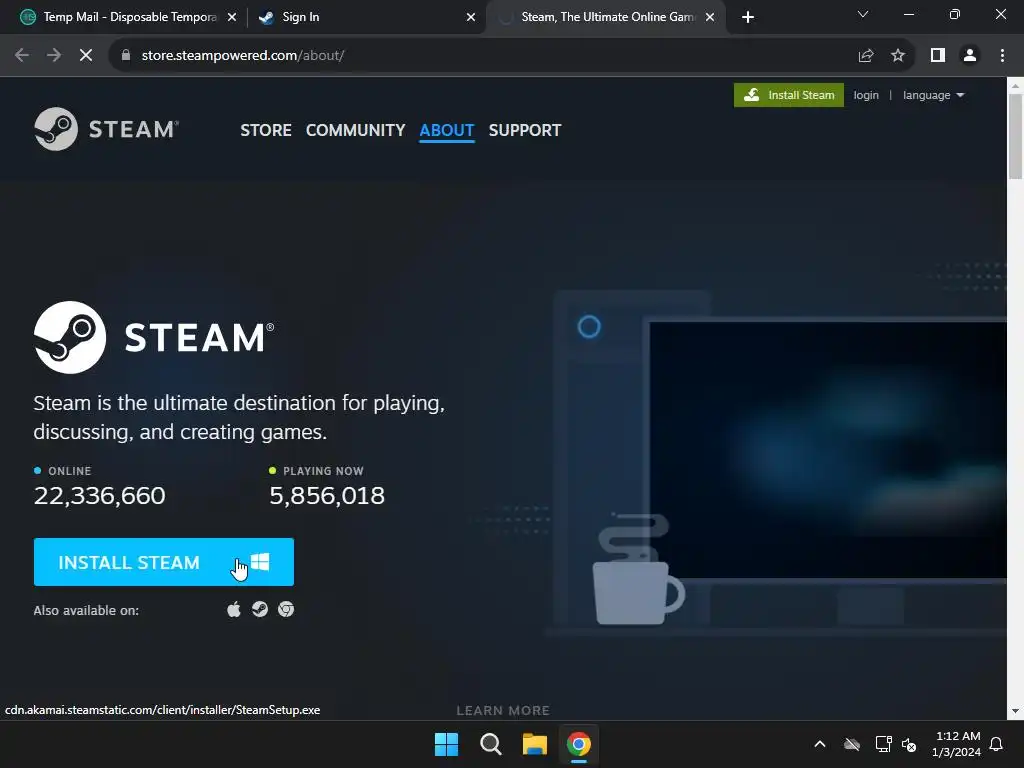Open the Chrome profile icon
Image resolution: width=1024 pixels, height=768 pixels.
[x=970, y=56]
